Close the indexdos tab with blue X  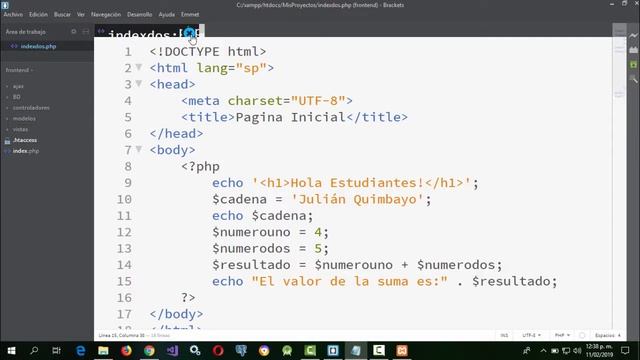(189, 33)
